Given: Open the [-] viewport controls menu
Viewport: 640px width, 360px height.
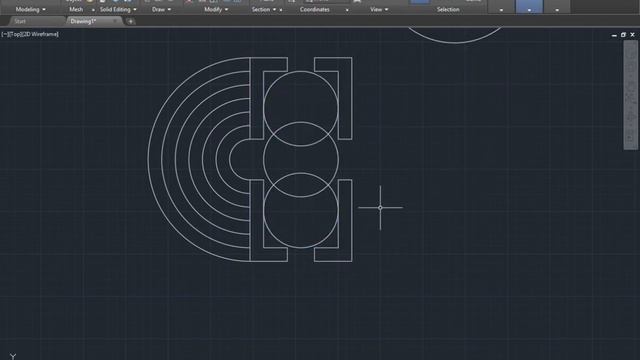Looking at the screenshot, I should pos(4,34).
